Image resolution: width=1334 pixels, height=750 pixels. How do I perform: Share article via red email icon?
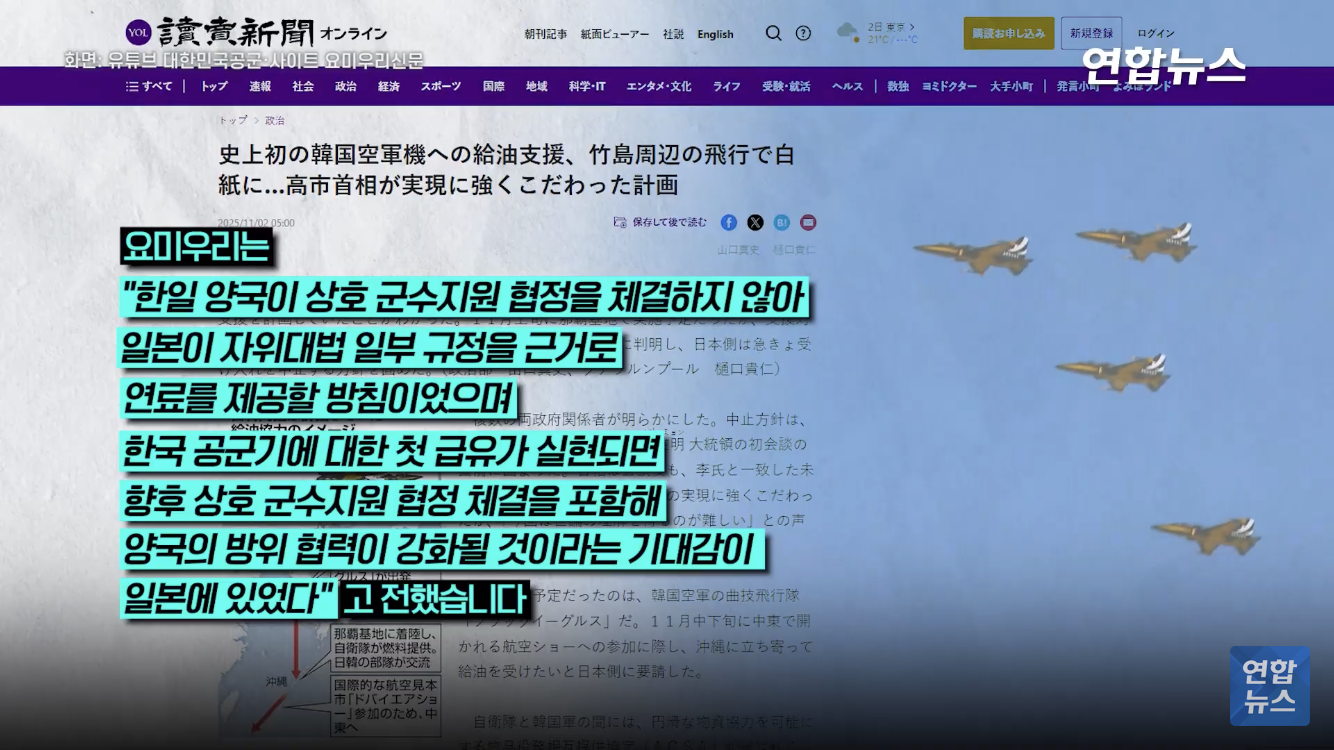[808, 222]
